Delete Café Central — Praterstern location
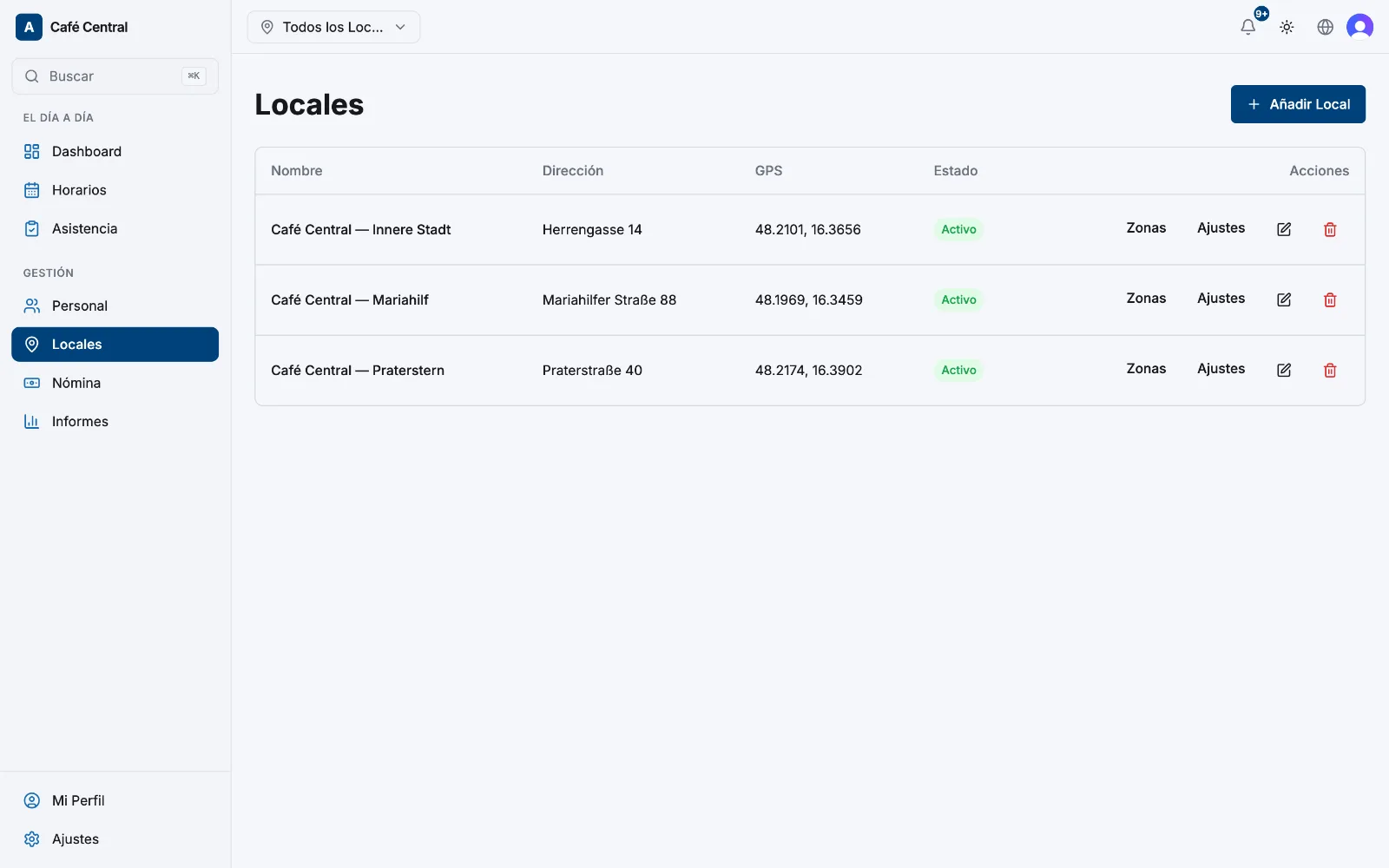The width and height of the screenshot is (1389, 868). (1330, 370)
